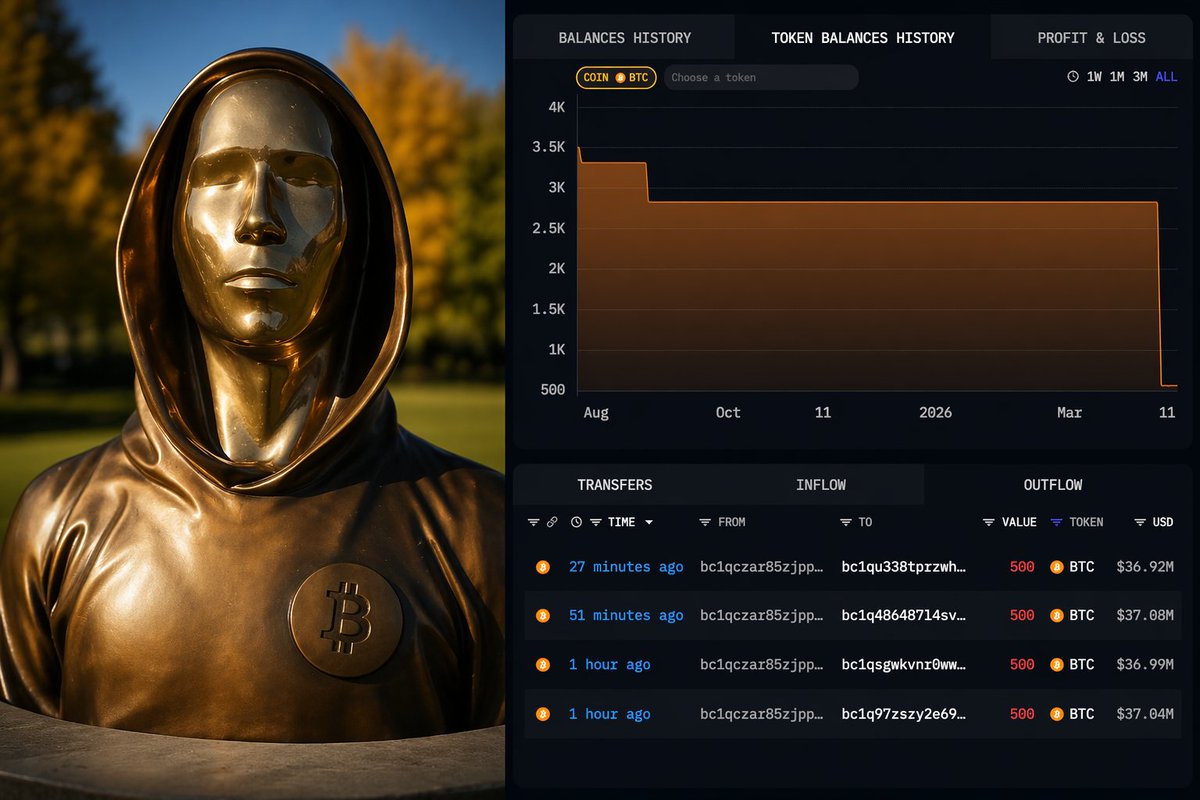Click the Mar label on chart axis
Screen dimensions: 1200x800
pyautogui.click(x=1069, y=413)
